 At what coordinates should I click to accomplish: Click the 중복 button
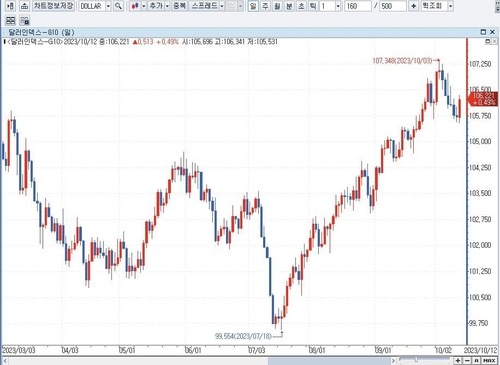180,6
